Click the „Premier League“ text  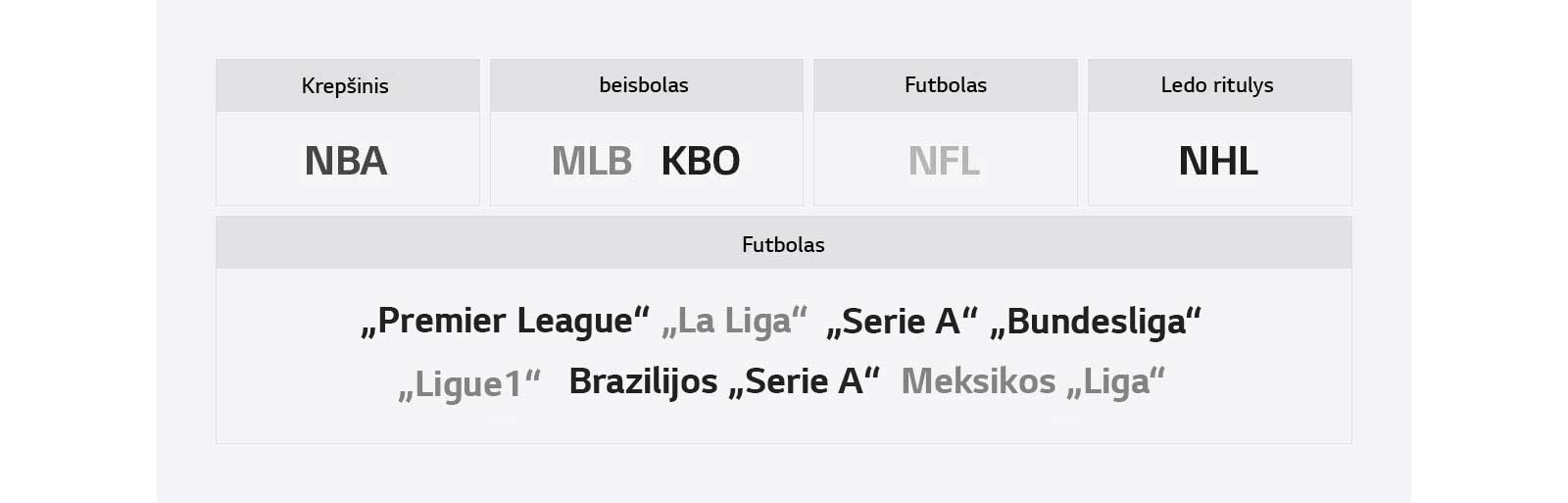(506, 321)
